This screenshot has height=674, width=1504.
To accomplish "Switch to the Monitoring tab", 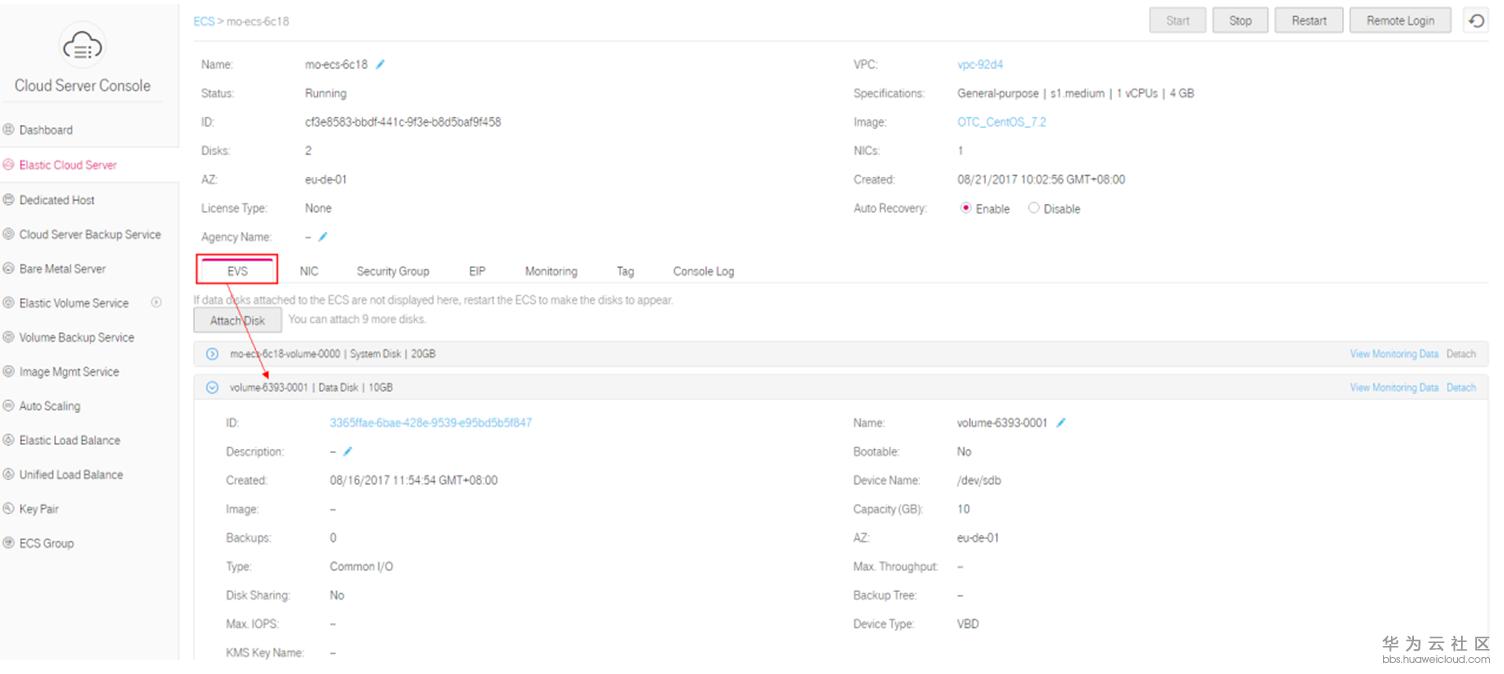I will tap(551, 271).
